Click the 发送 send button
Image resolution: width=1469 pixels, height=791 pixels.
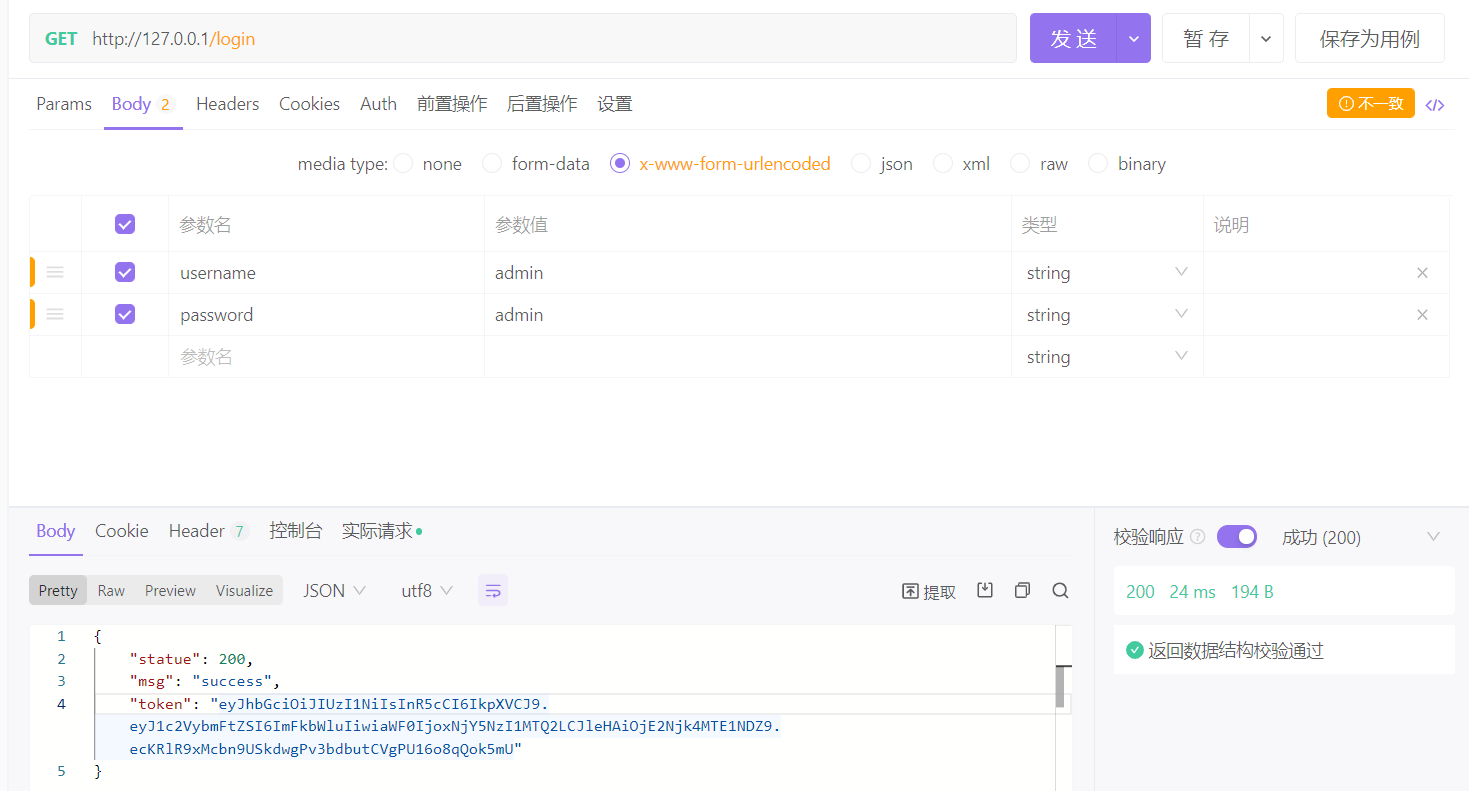pos(1074,38)
